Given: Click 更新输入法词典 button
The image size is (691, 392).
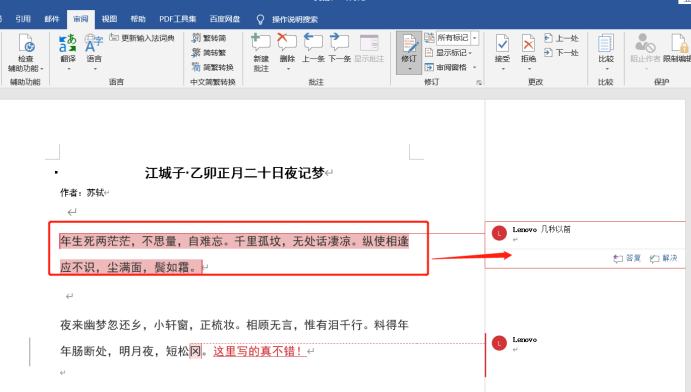Looking at the screenshot, I should click(x=142, y=38).
